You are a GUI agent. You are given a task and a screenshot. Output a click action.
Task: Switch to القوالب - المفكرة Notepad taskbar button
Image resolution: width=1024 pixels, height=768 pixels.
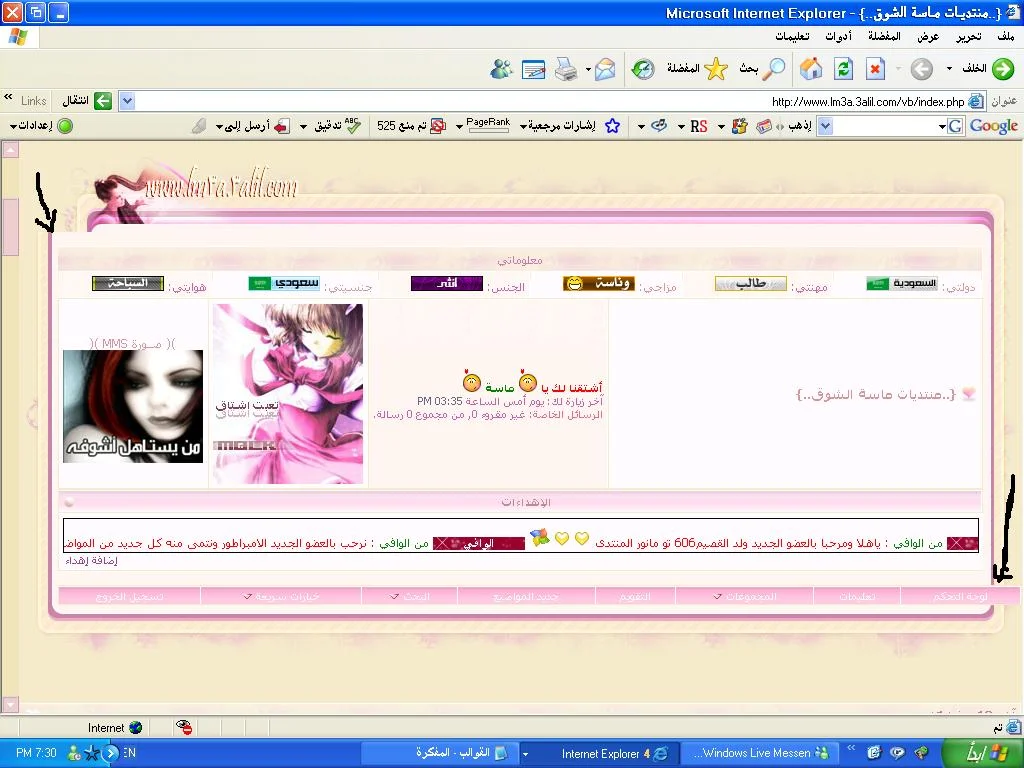tap(439, 753)
